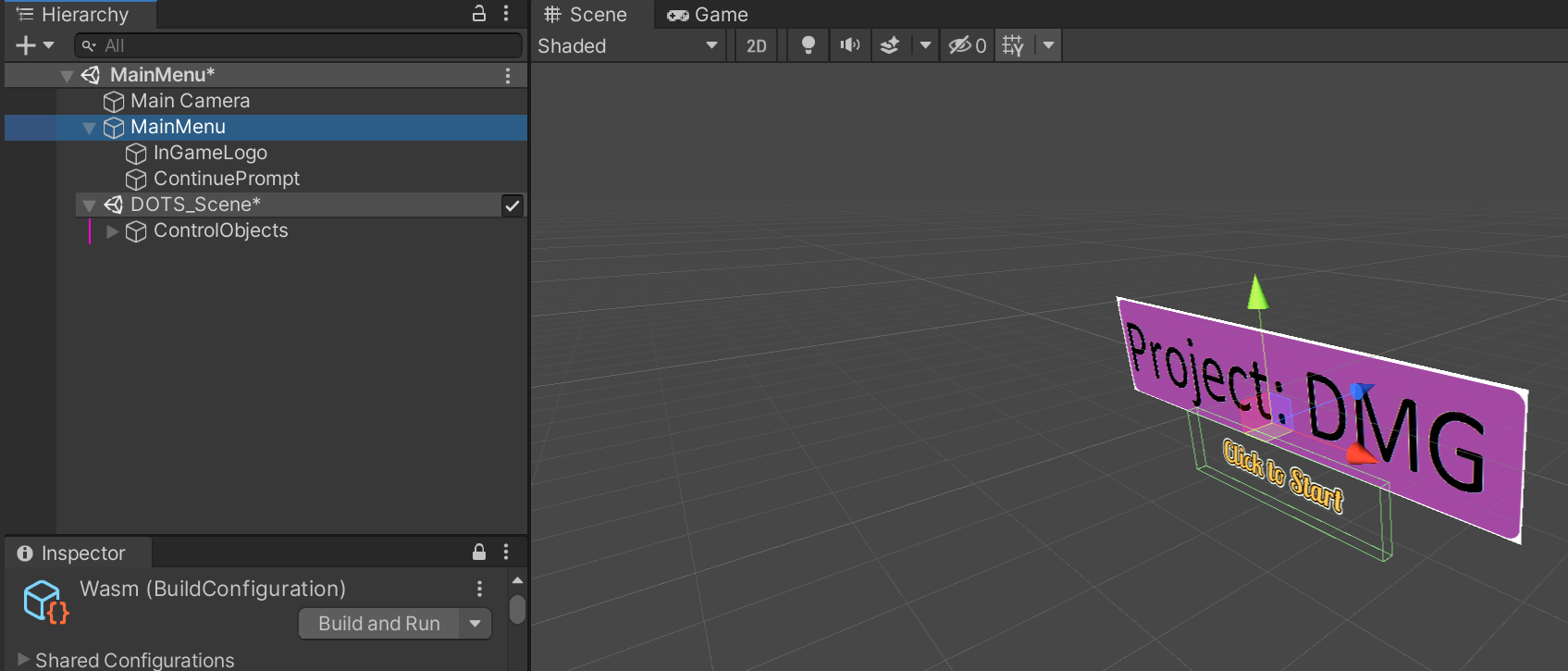
Task: Click the cube icon beside InGameLogo
Action: (136, 153)
